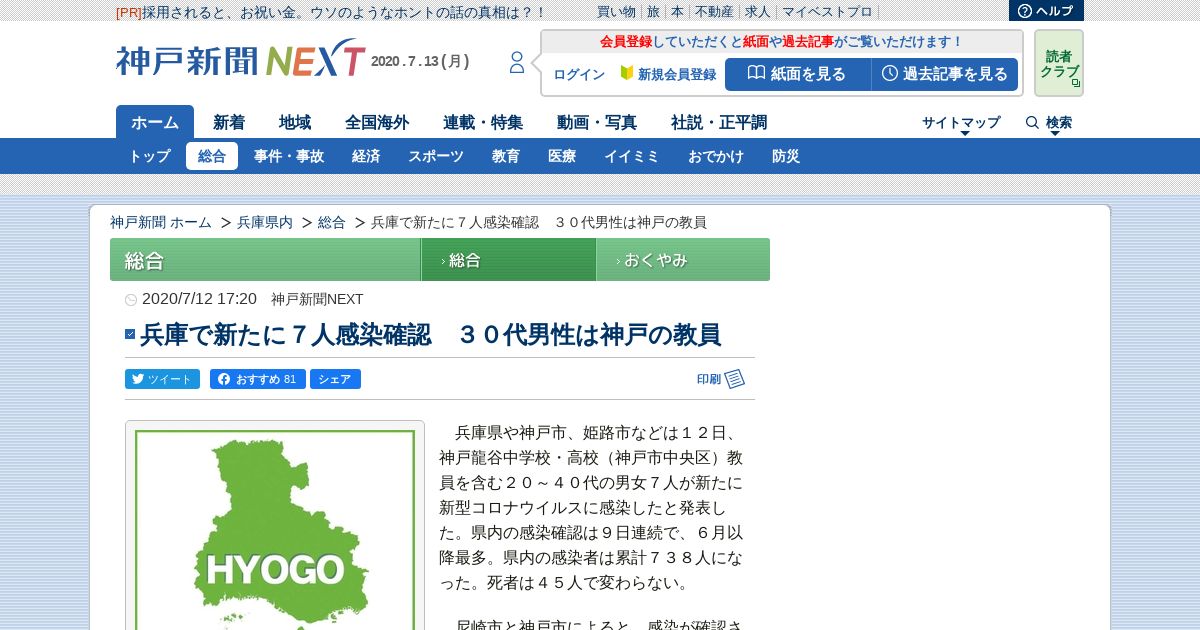Screen dimensions: 1200x630
Task: Click 兵庫県内 breadcrumb link
Action: pos(265,222)
